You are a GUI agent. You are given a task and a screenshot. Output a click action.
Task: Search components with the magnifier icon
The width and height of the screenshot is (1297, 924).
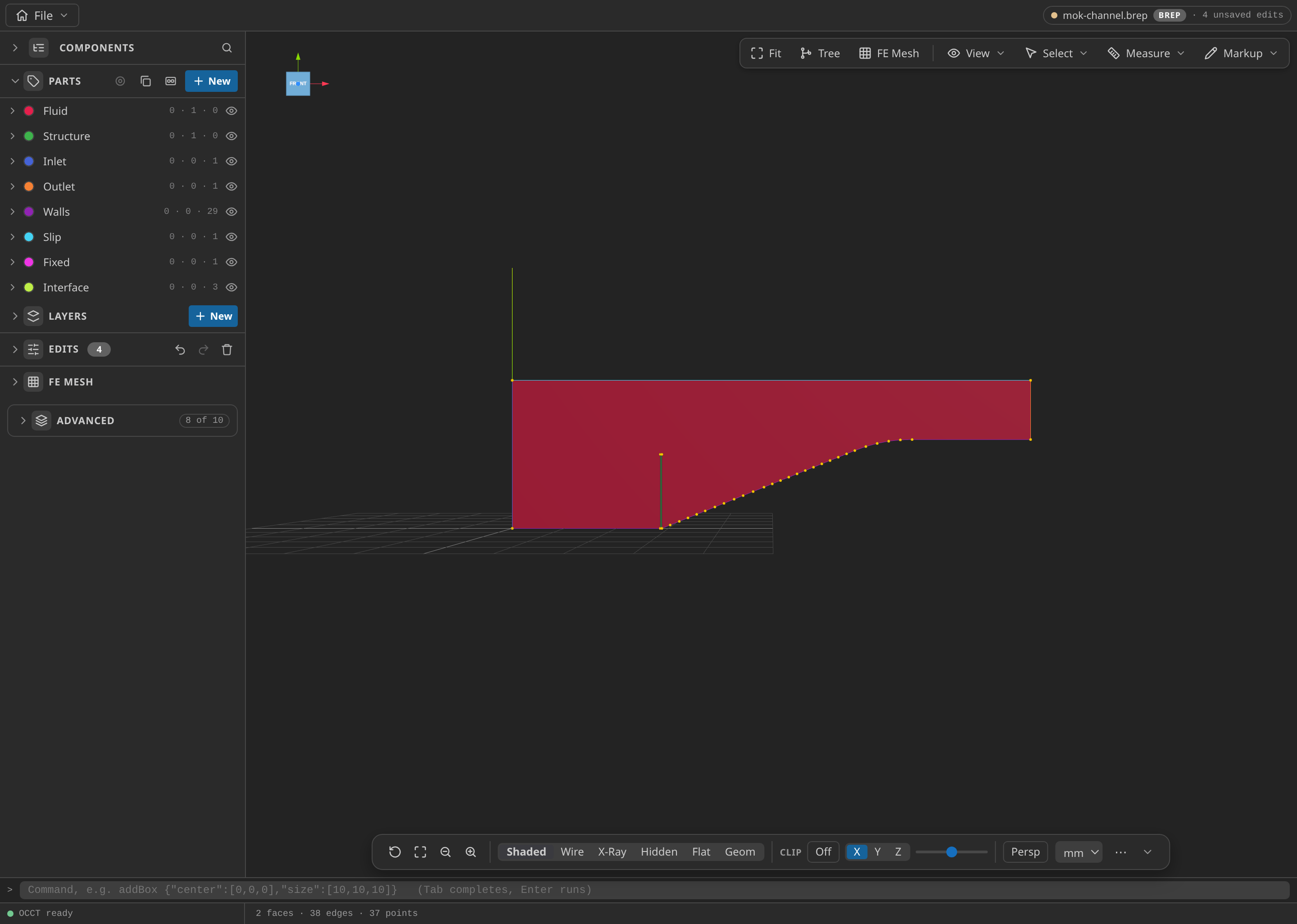[227, 48]
